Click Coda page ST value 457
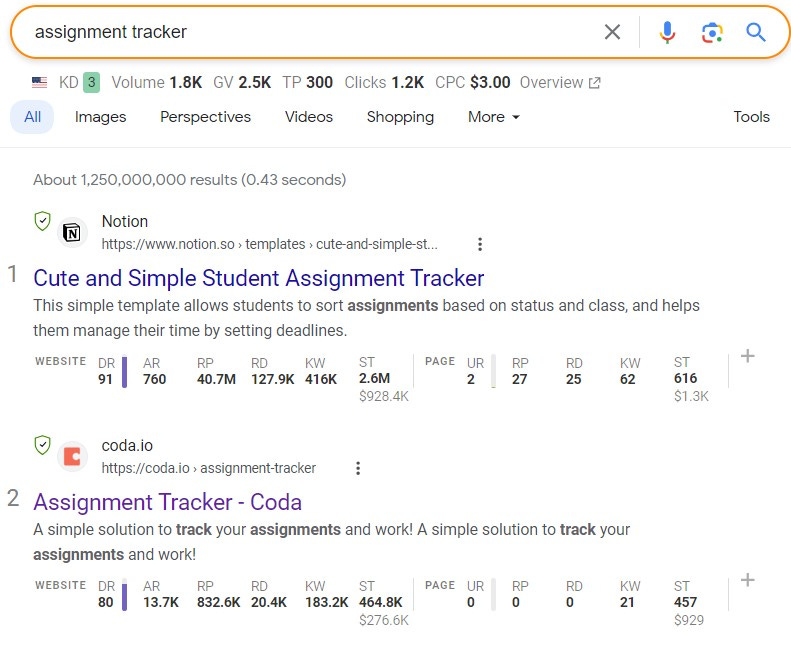Screen dimensions: 791x656 coord(685,602)
